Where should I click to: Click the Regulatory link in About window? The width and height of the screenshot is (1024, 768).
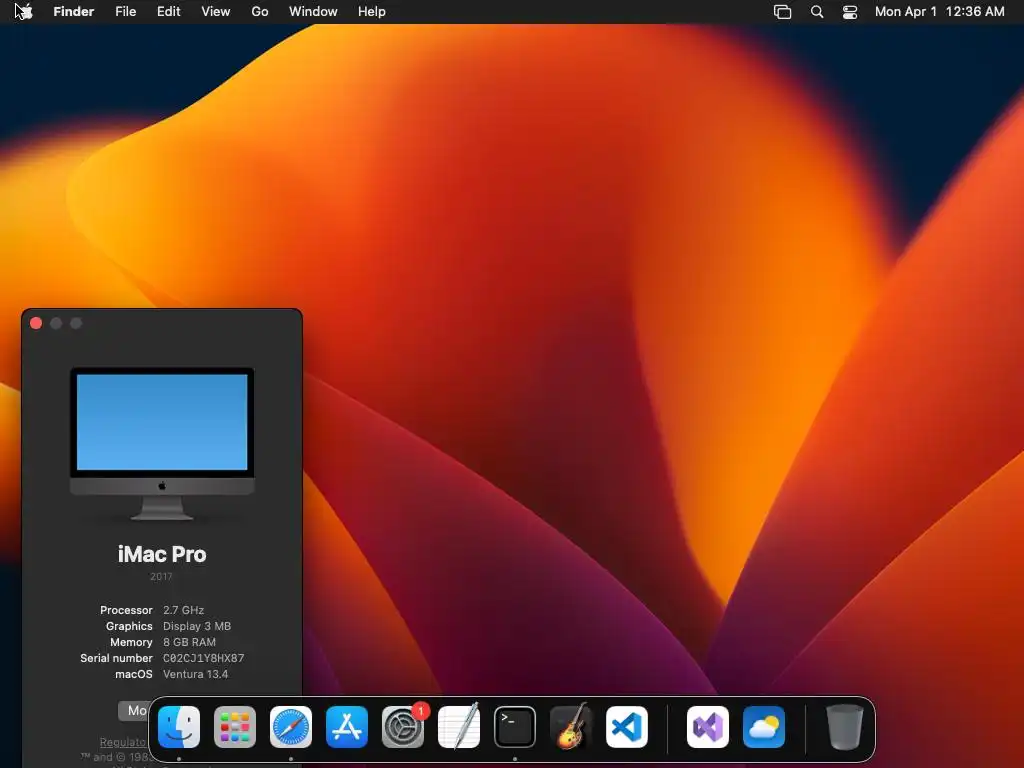point(123,742)
